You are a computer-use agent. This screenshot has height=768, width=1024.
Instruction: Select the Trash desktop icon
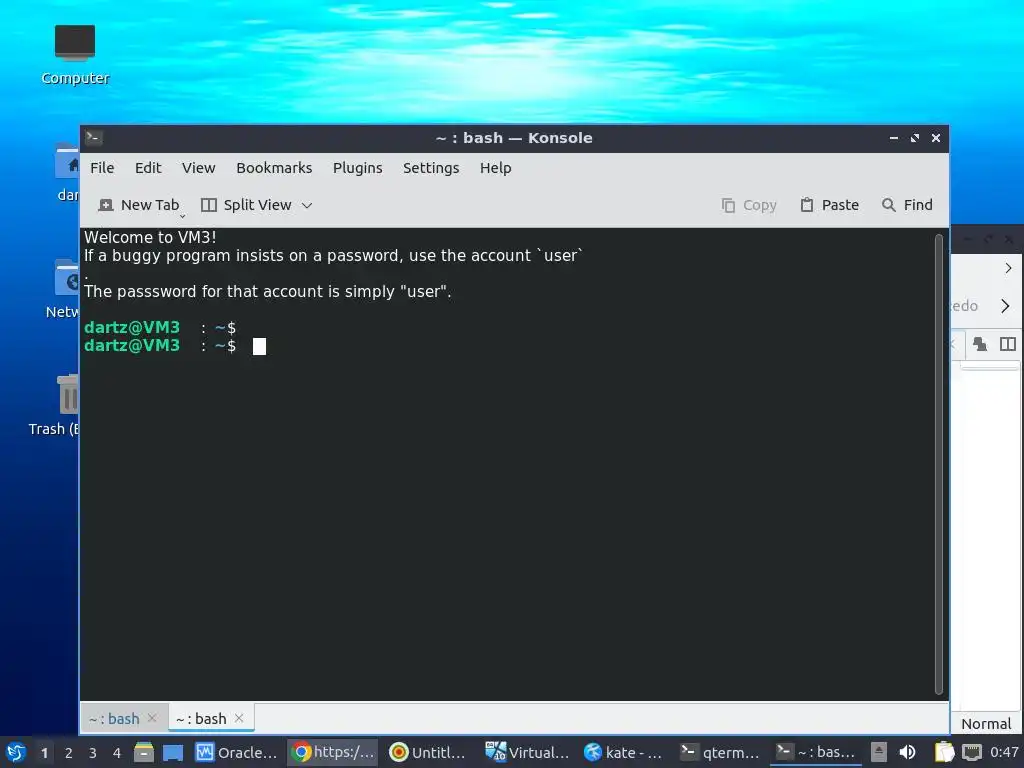click(x=55, y=405)
